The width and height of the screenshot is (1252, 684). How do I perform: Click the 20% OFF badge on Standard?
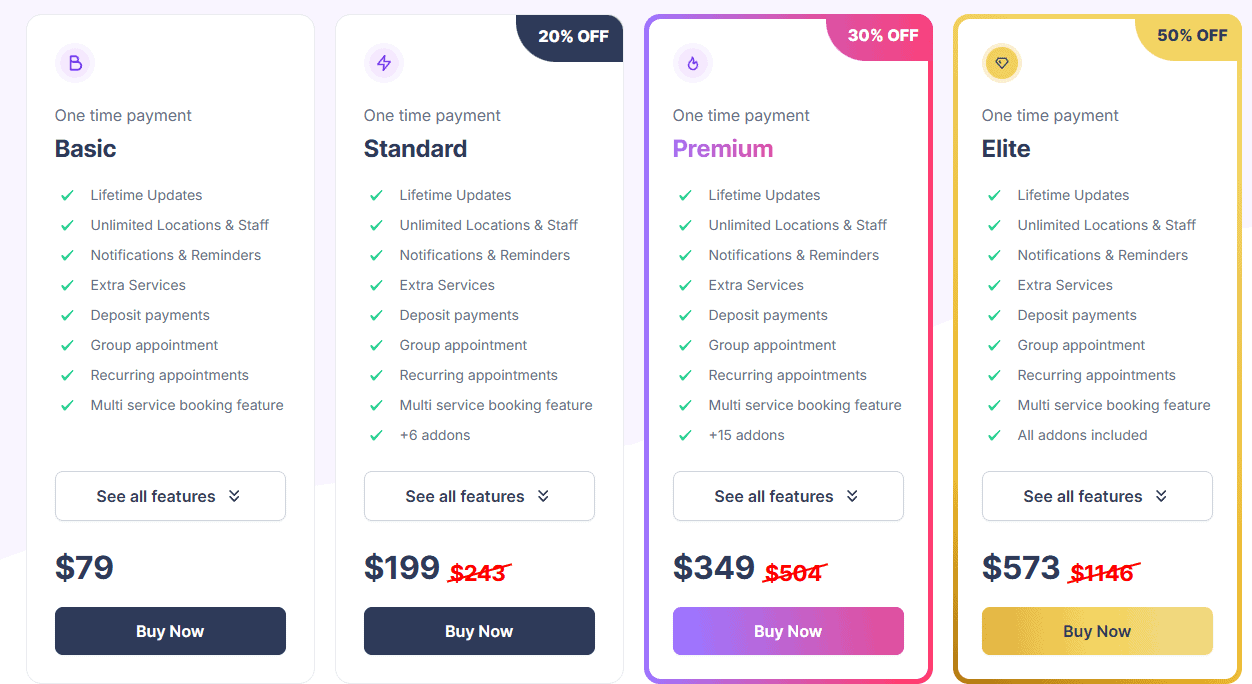pyautogui.click(x=575, y=36)
